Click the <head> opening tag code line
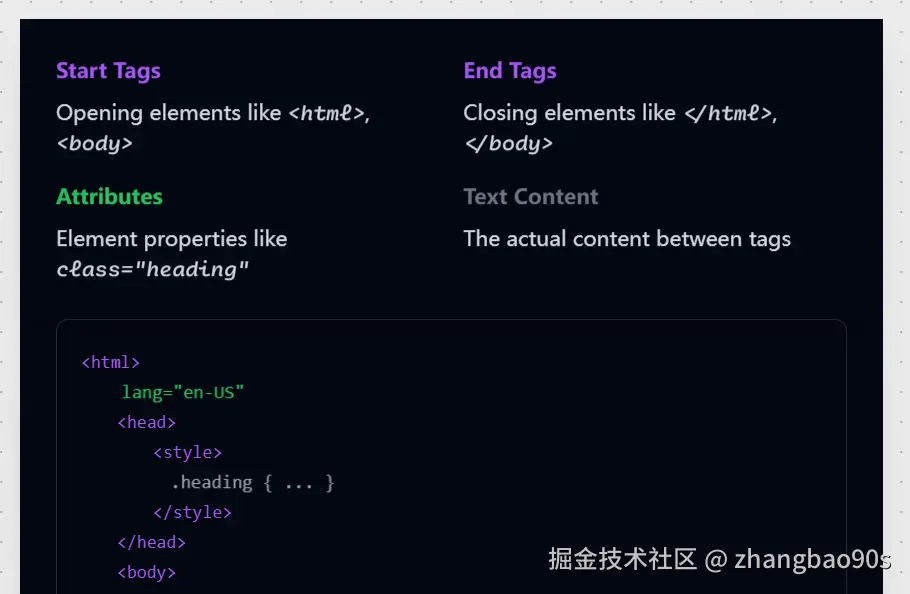Viewport: 910px width, 594px height. (x=146, y=422)
